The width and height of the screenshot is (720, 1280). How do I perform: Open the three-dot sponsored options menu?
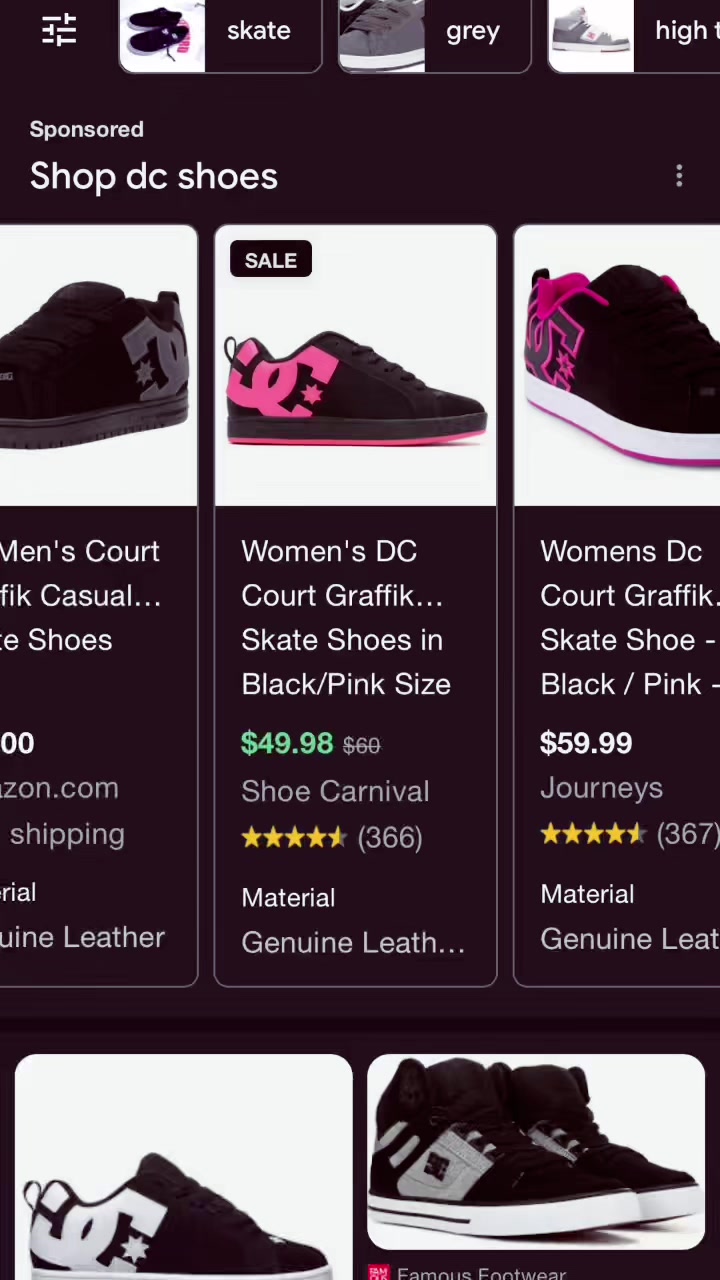point(679,176)
